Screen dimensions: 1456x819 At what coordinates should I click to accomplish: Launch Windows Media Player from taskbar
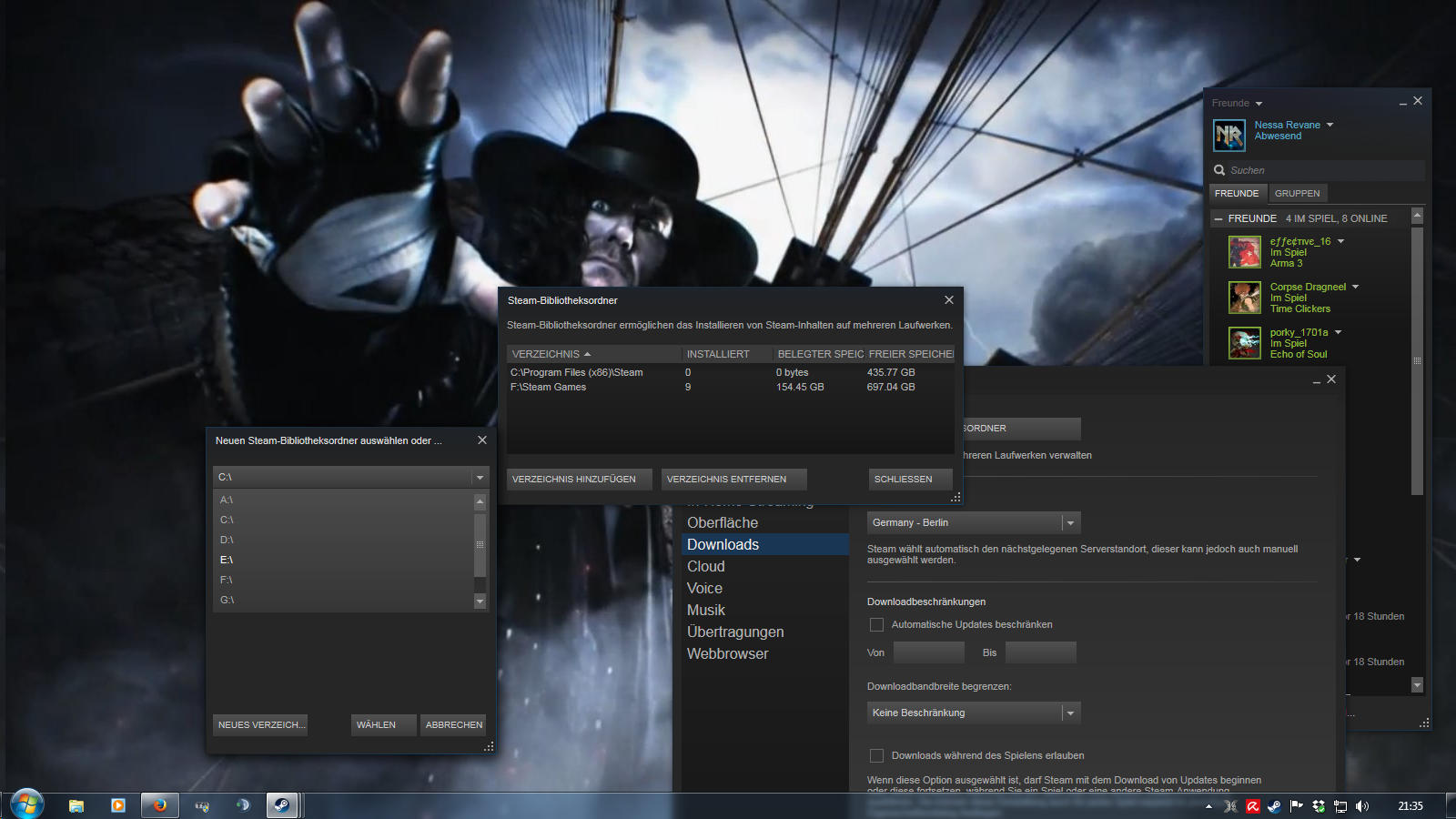pos(118,805)
